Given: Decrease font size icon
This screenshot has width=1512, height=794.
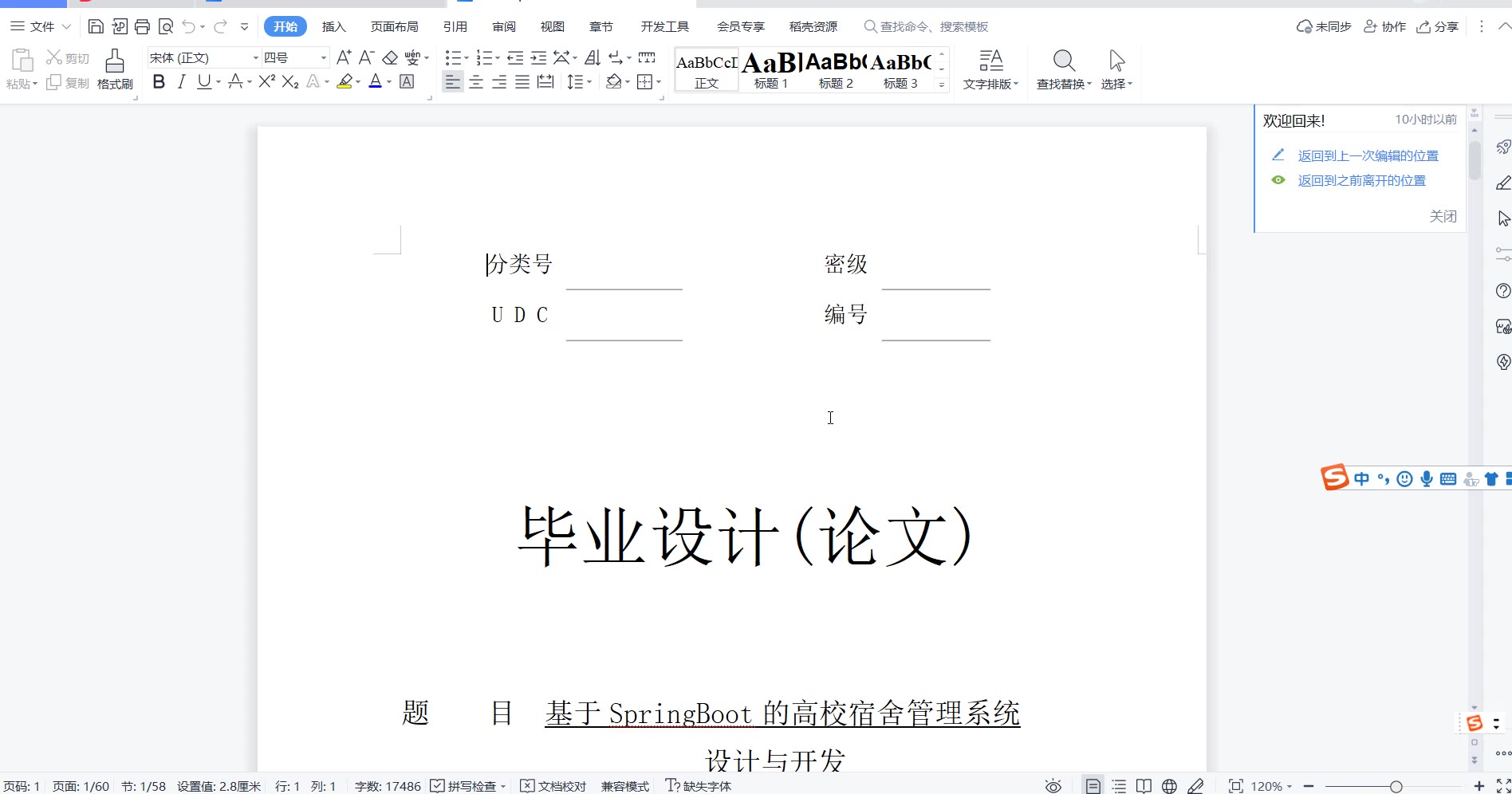Looking at the screenshot, I should [x=367, y=57].
